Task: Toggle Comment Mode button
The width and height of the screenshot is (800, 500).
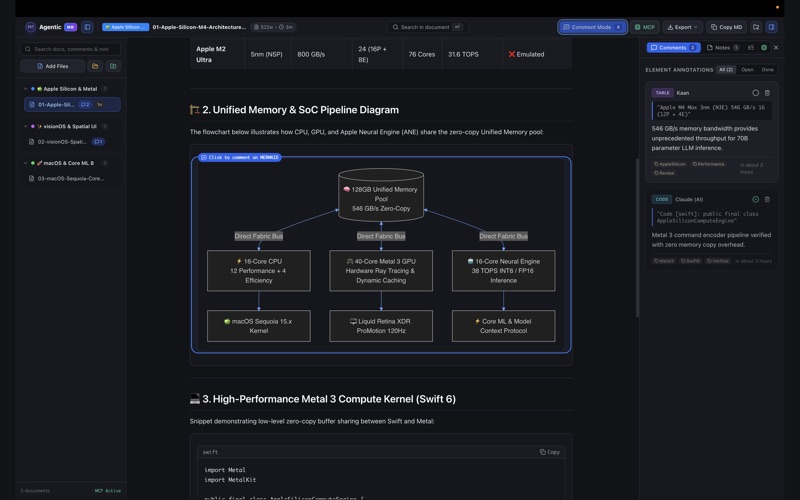Action: pyautogui.click(x=592, y=27)
